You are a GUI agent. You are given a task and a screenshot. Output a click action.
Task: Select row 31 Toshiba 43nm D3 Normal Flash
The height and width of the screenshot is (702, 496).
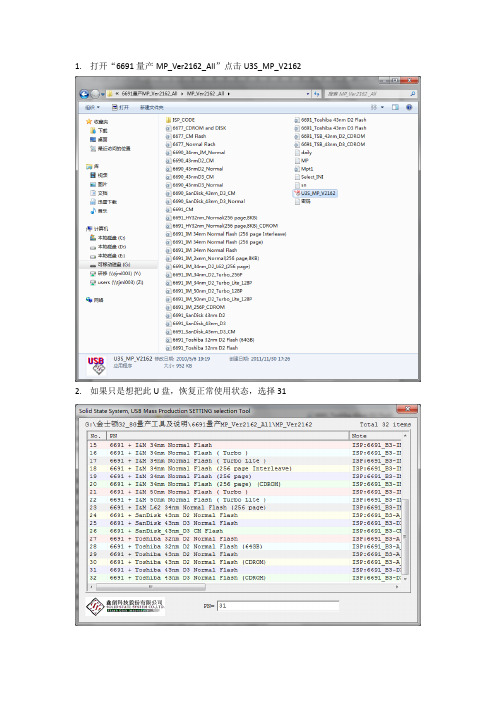tap(245, 570)
